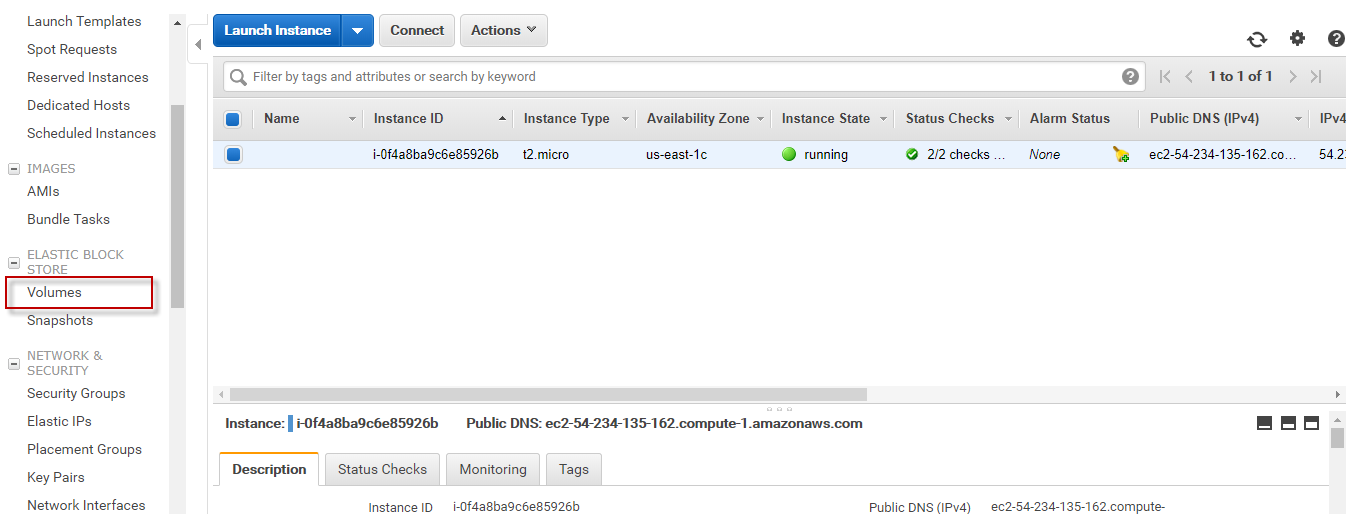Open the help question mark icon

click(1336, 39)
